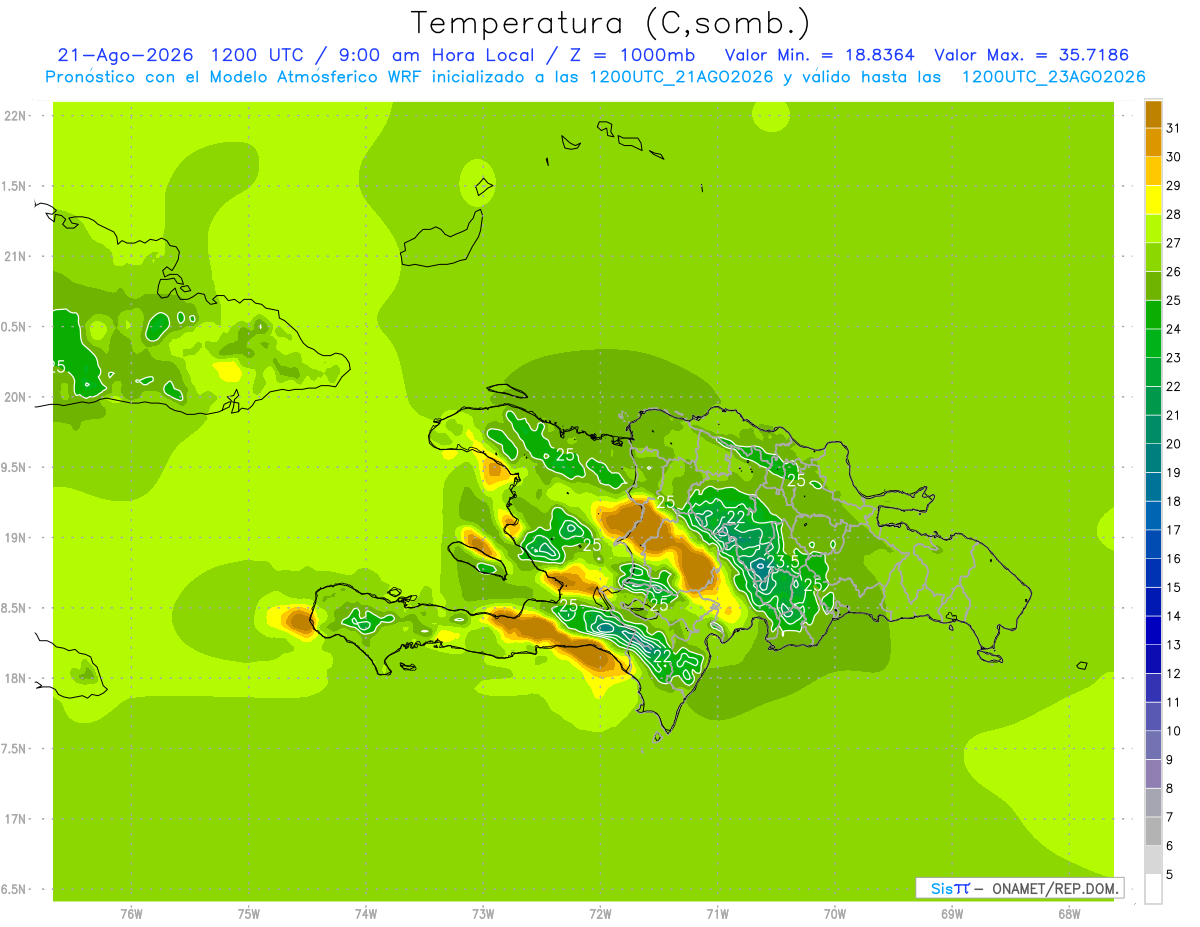1200x927 pixels.
Task: Click the "Valor Min. = 18.8364" readout
Action: [x=819, y=55]
